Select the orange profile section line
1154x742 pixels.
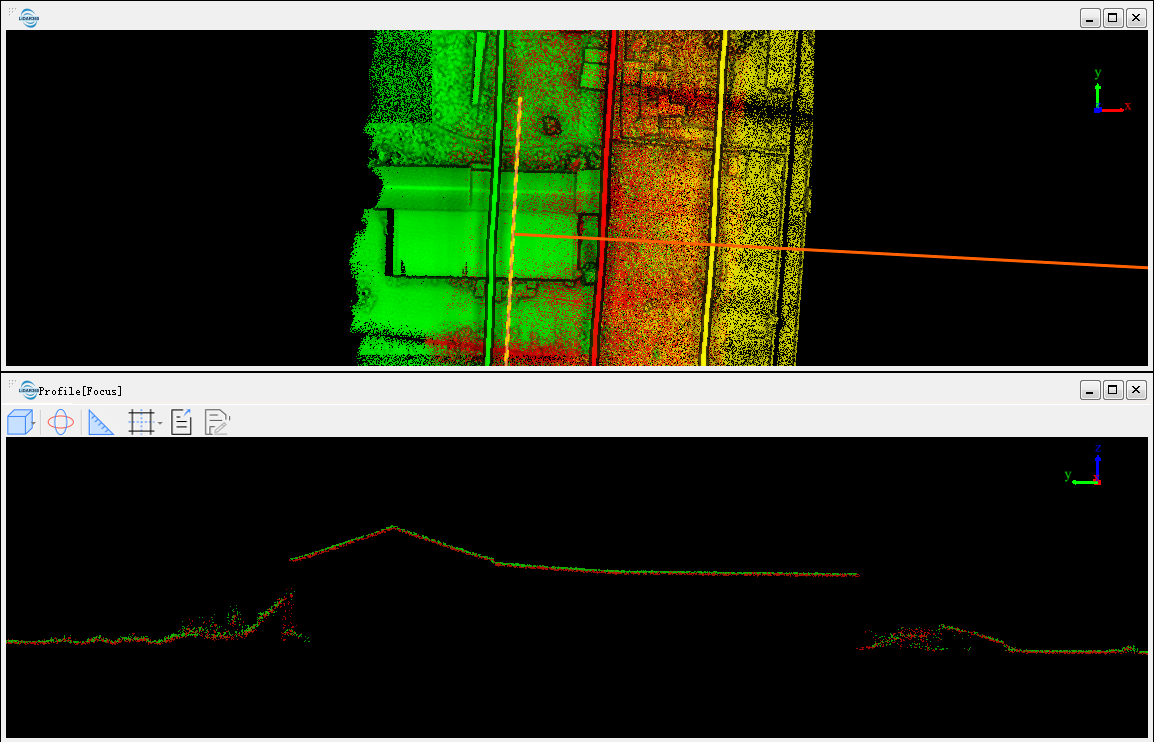point(900,254)
